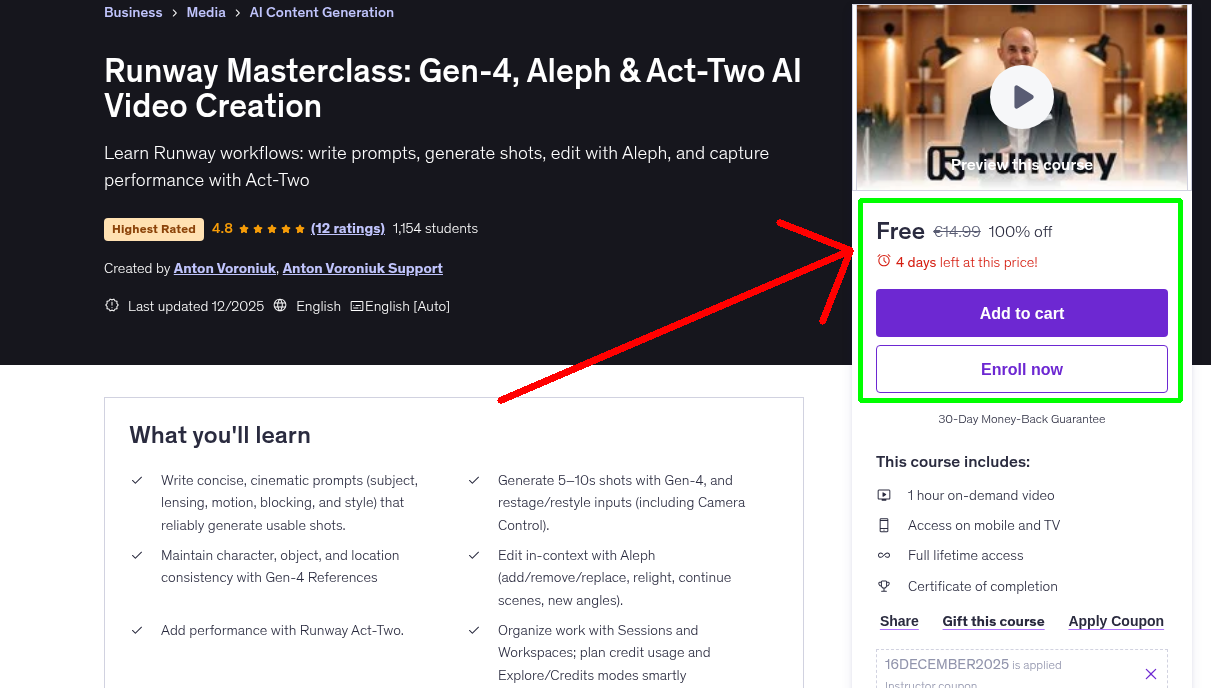Click the globe icon next to English
1211x688 pixels.
coord(280,305)
